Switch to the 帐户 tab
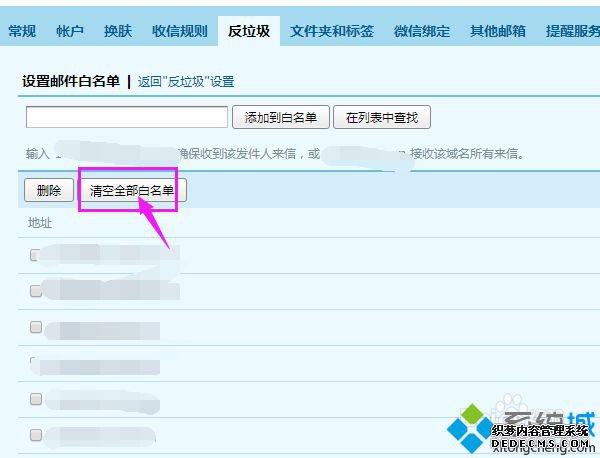Viewport: 600px width, 458px height. pyautogui.click(x=70, y=31)
